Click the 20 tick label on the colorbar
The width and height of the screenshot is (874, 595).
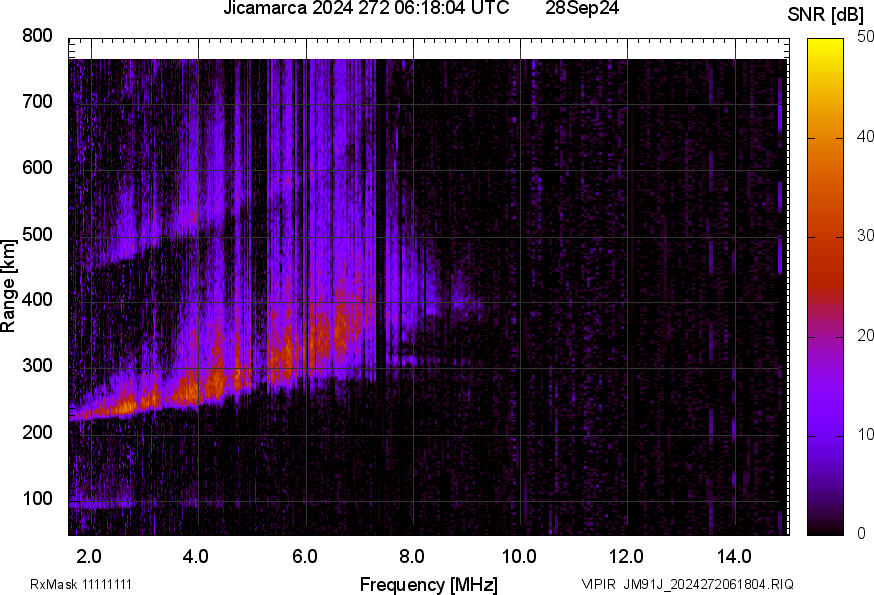tap(865, 336)
